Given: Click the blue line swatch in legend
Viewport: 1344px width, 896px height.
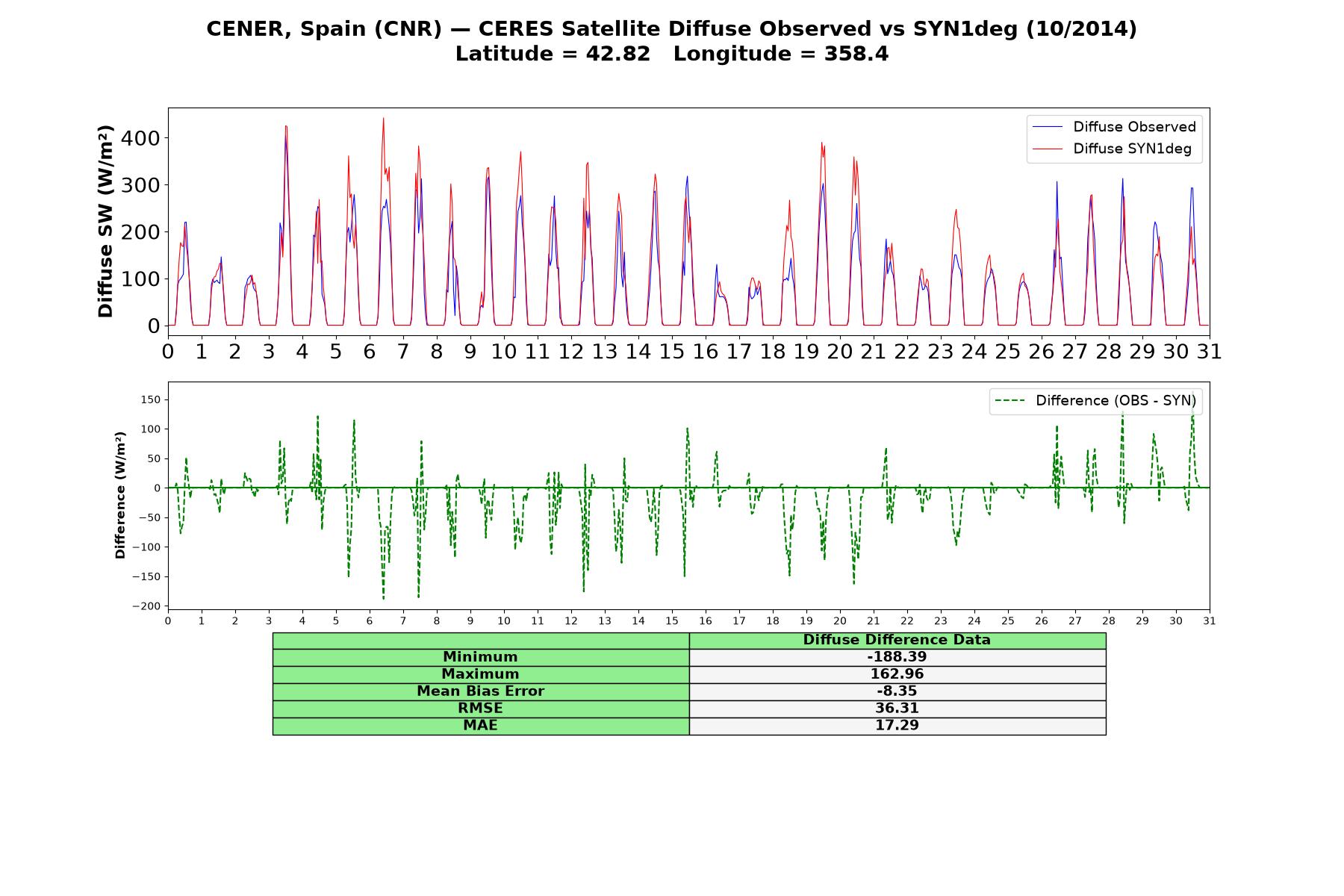Looking at the screenshot, I should 1047,127.
